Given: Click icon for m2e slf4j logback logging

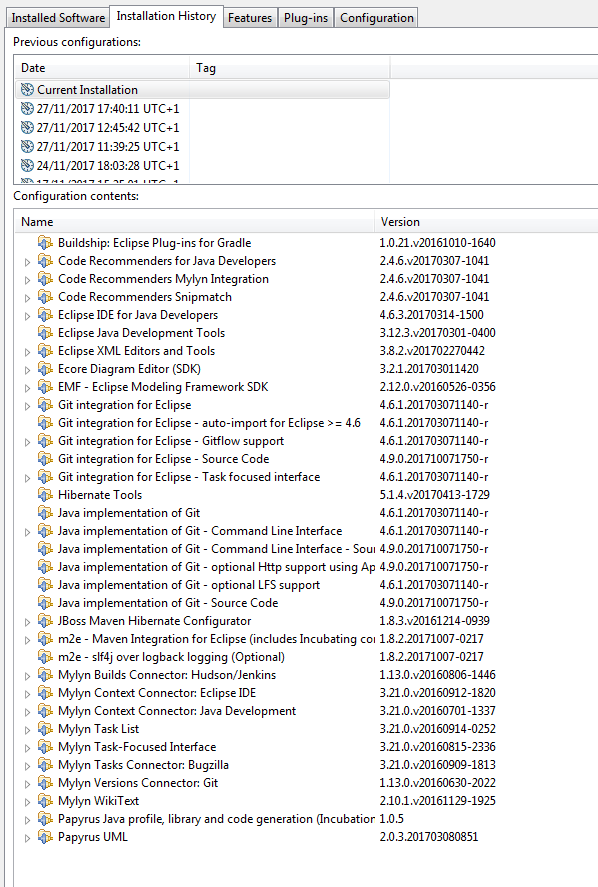Looking at the screenshot, I should coord(45,657).
